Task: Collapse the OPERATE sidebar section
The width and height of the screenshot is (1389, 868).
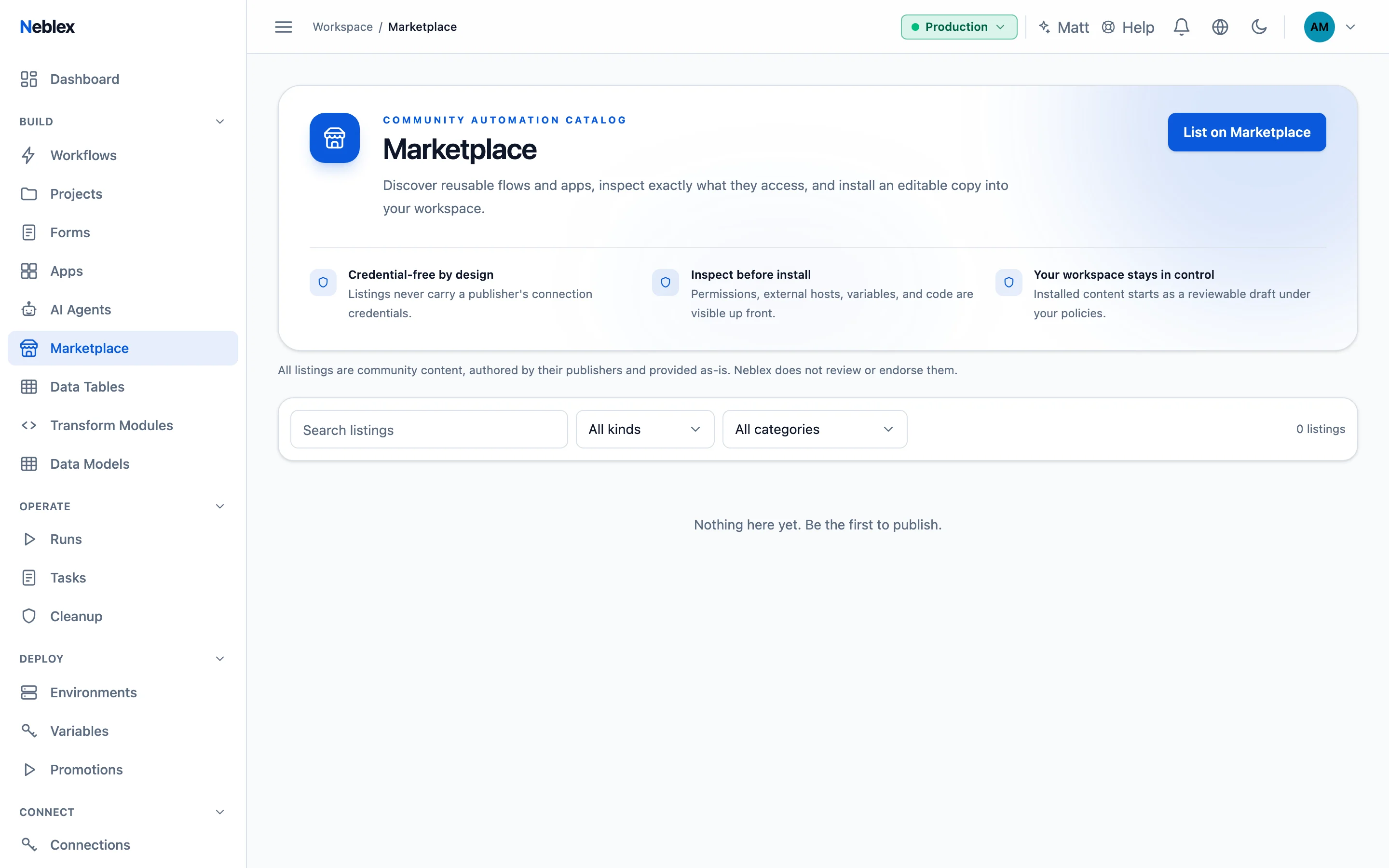Action: click(x=220, y=506)
